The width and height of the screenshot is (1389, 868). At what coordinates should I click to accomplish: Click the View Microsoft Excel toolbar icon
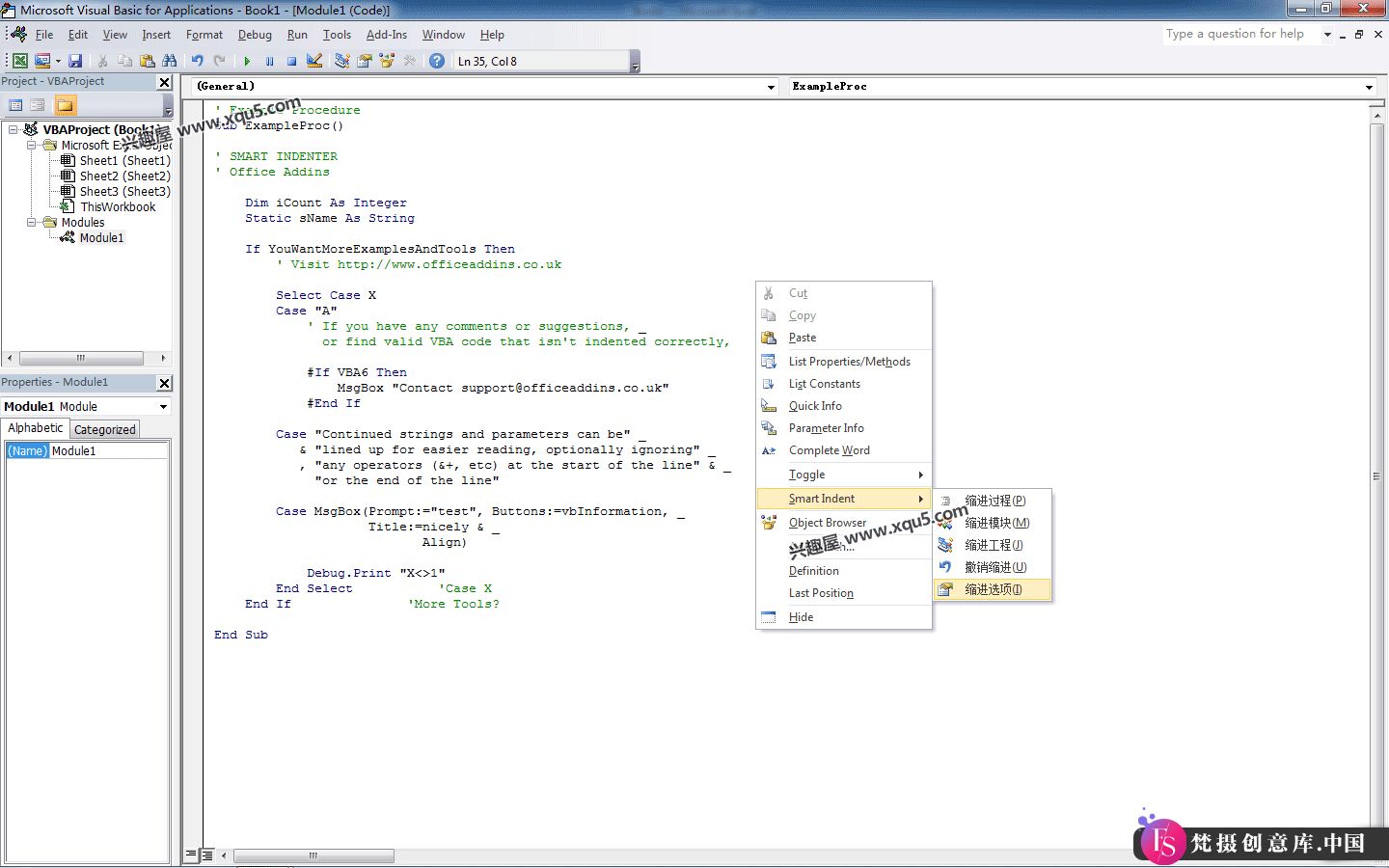pos(19,61)
